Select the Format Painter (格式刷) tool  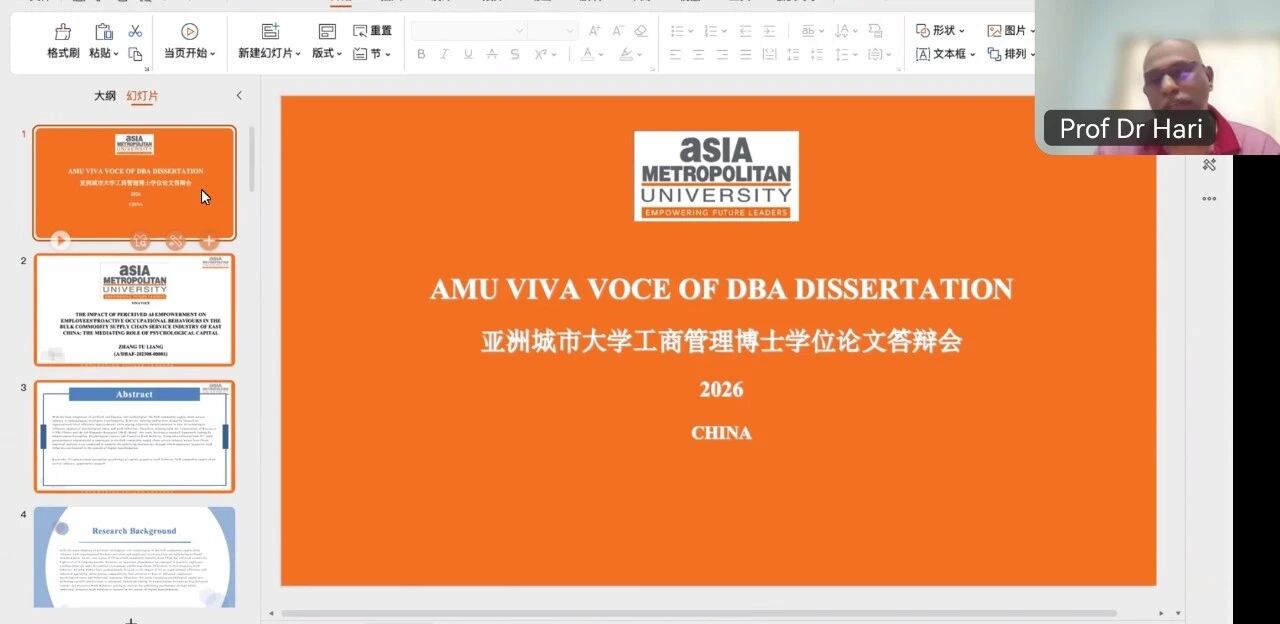click(63, 41)
